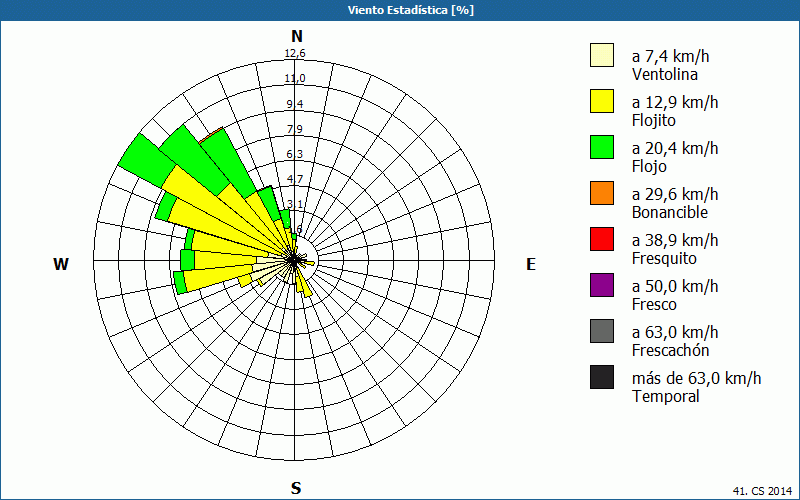Screen dimensions: 800x500
Task: Click the E compass label
Action: (x=531, y=264)
